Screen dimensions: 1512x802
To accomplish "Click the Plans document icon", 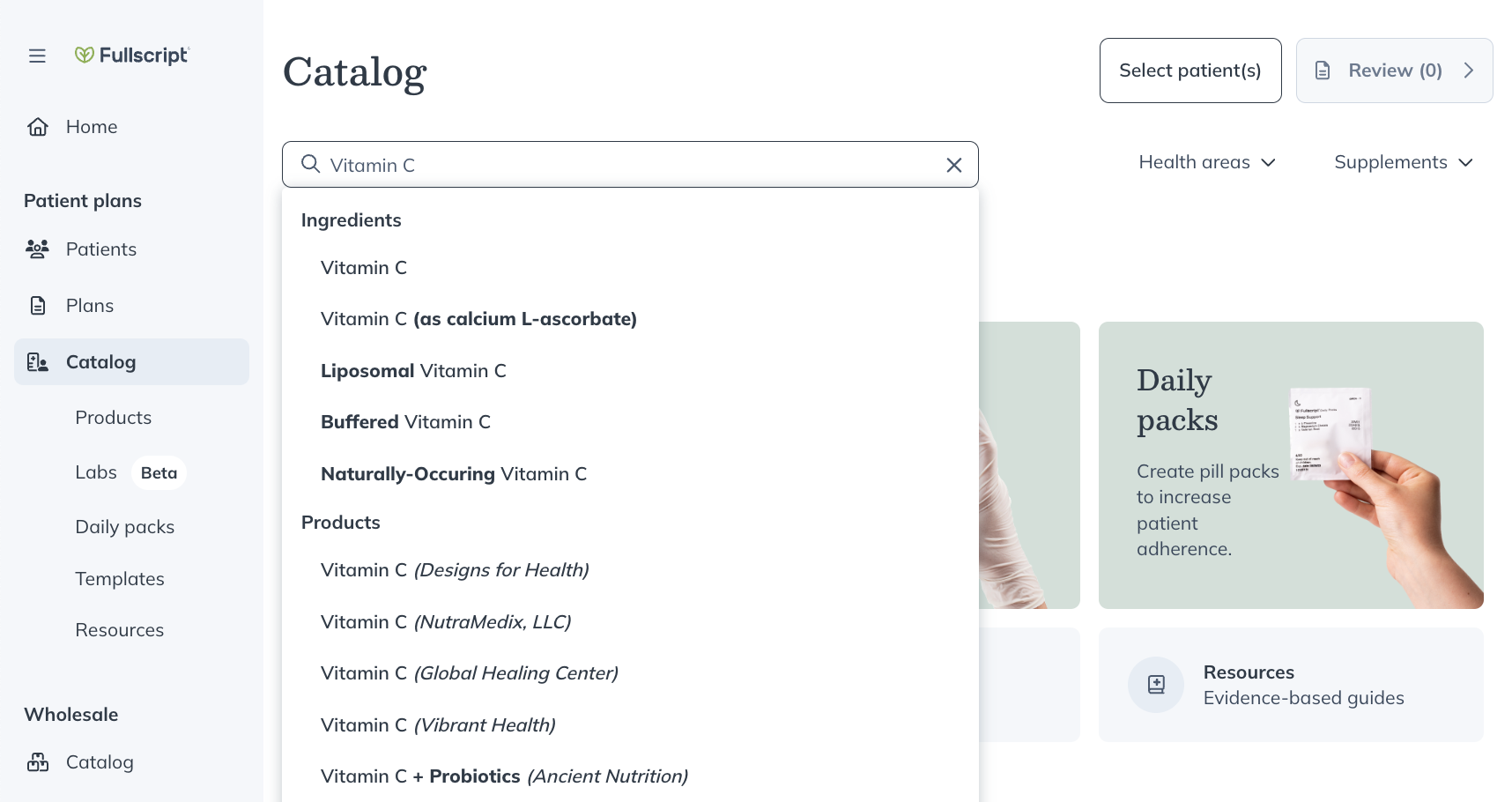I will (36, 305).
